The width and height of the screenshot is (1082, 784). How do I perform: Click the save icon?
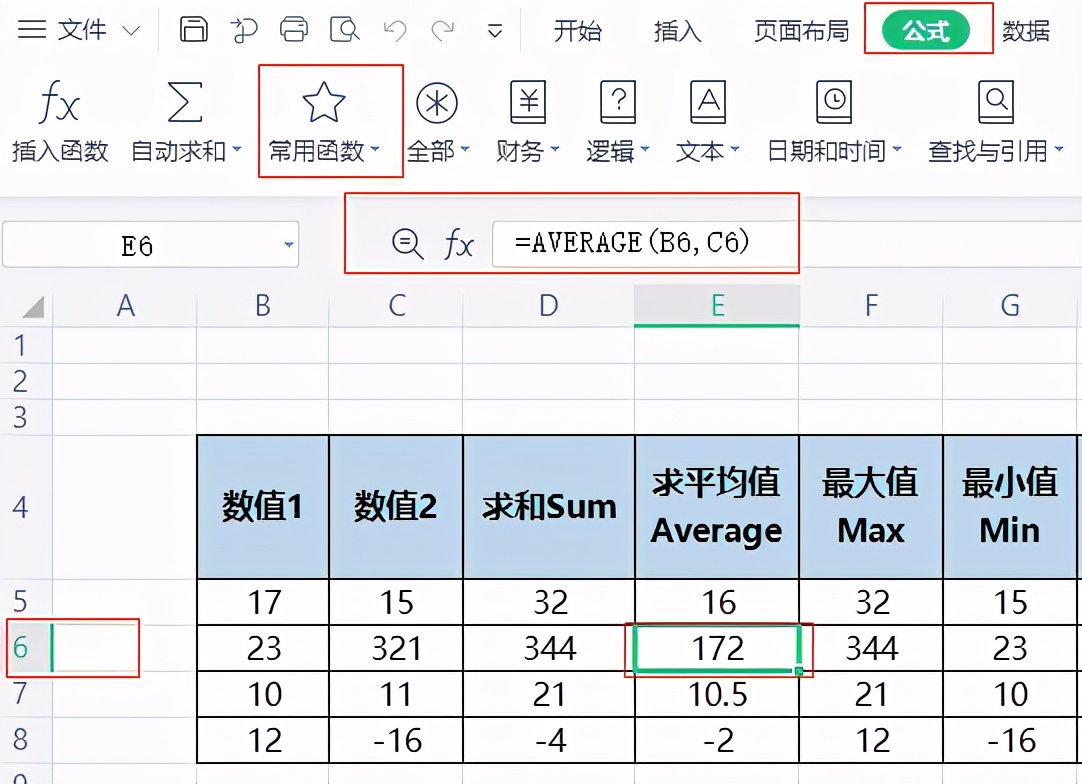pos(194,30)
